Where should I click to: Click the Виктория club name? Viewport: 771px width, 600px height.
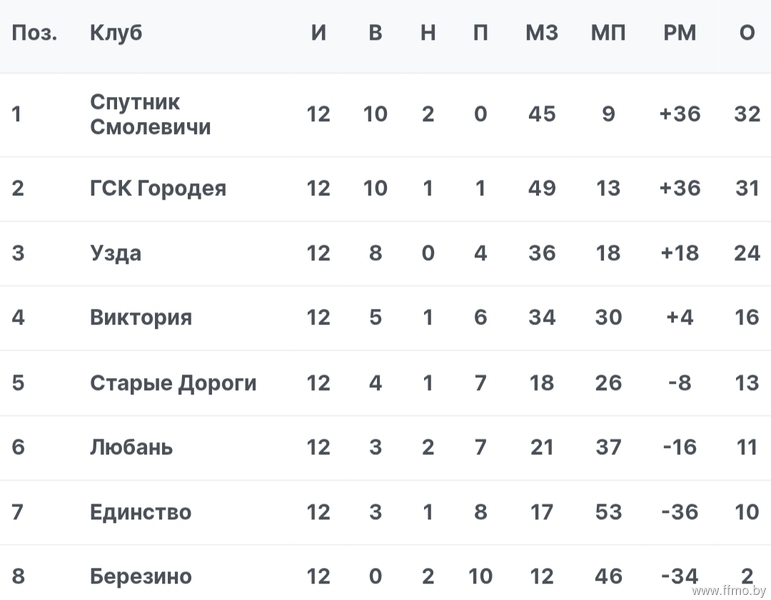(141, 317)
